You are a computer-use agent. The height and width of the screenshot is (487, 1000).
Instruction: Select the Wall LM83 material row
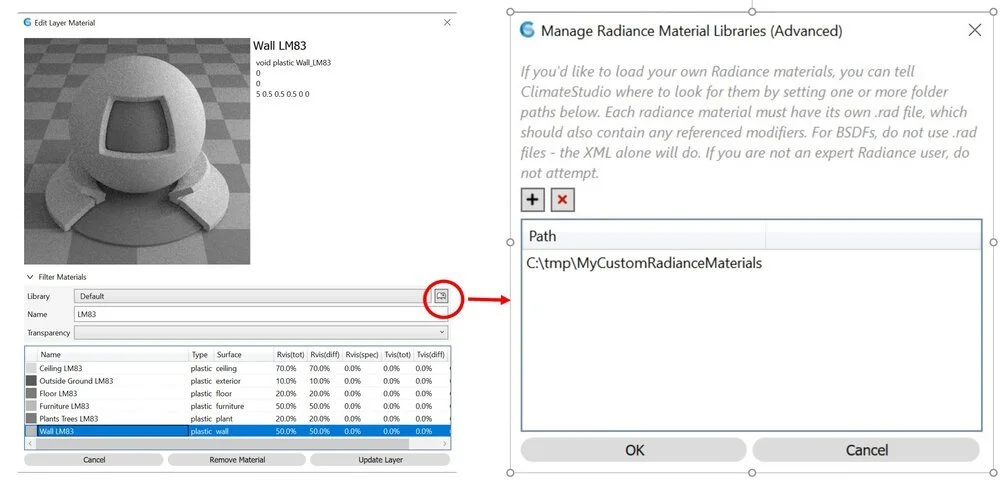(x=237, y=432)
